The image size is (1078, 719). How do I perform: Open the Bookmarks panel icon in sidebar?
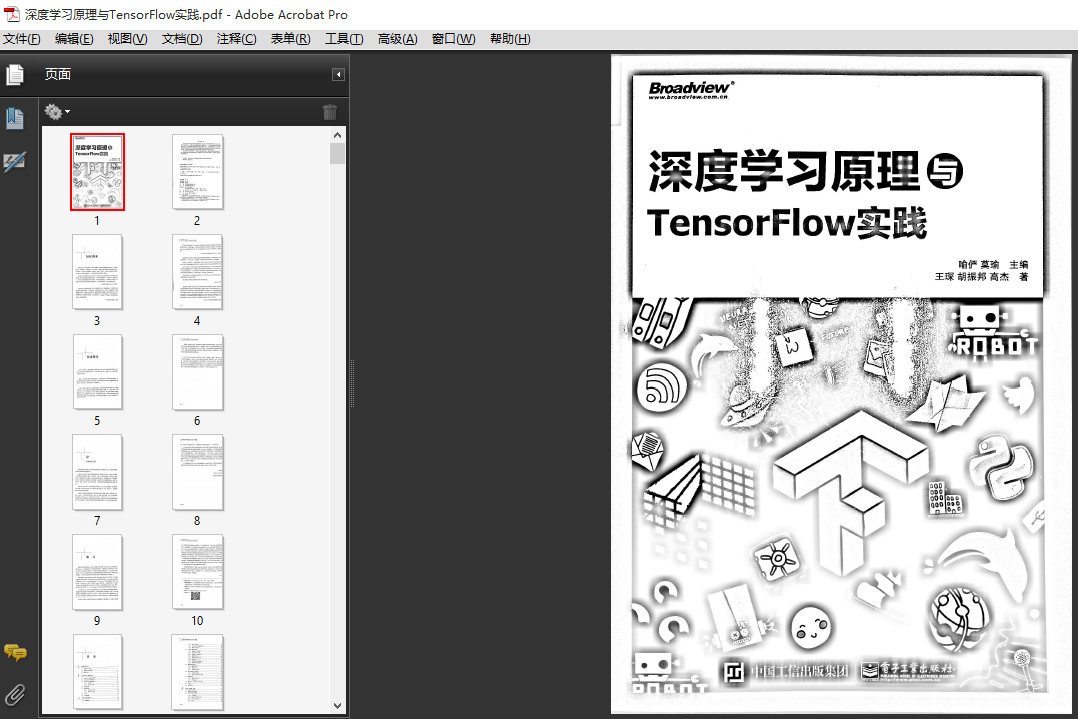[14, 118]
